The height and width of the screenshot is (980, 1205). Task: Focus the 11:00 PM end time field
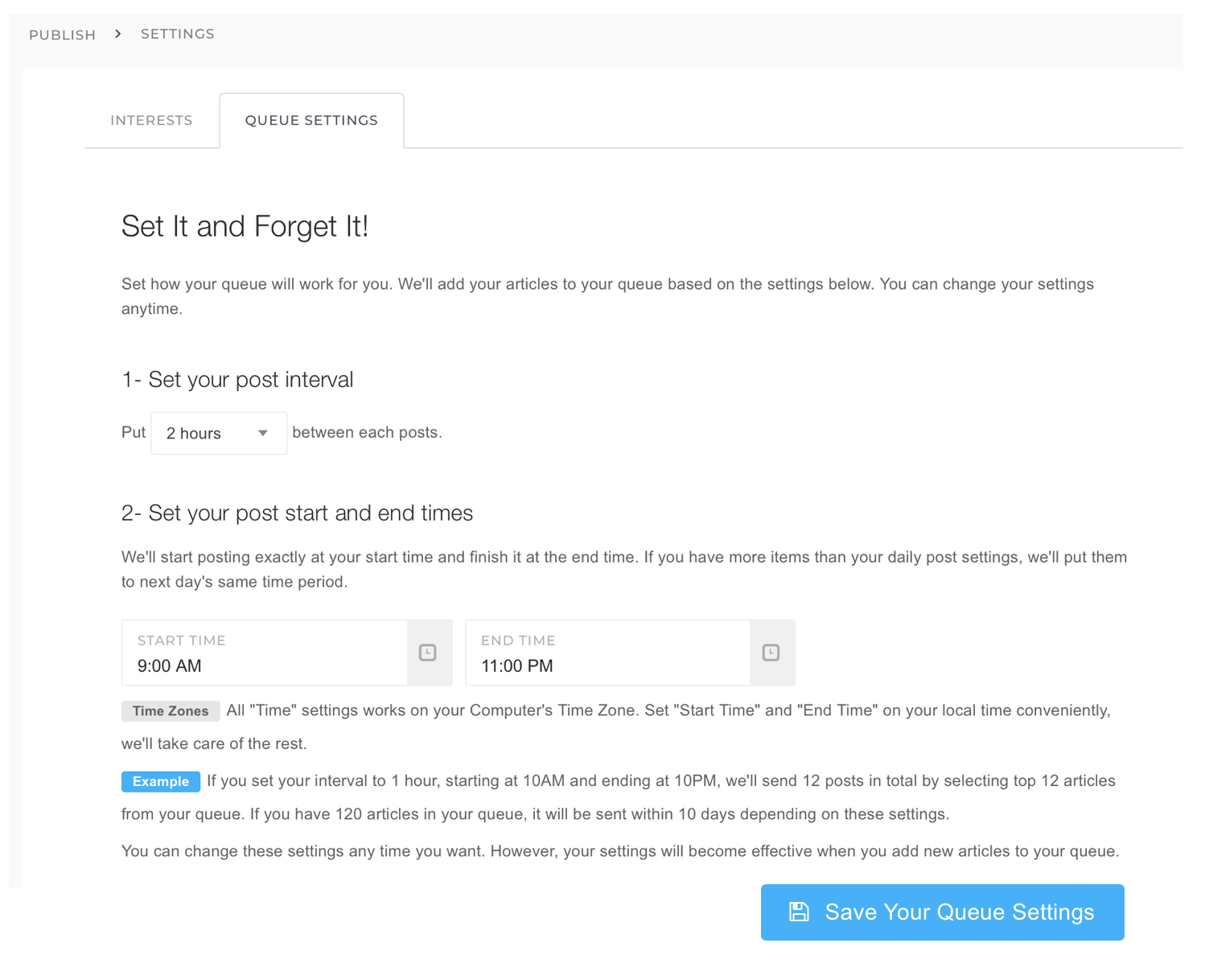[x=608, y=653]
